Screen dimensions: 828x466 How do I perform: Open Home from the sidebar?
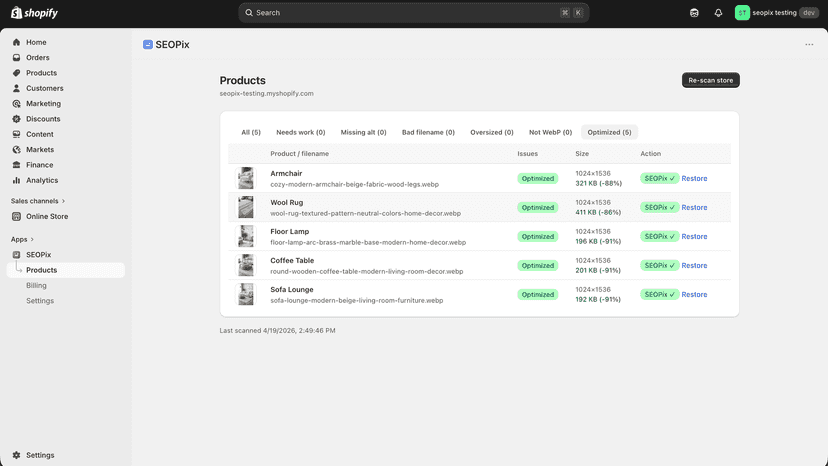36,42
